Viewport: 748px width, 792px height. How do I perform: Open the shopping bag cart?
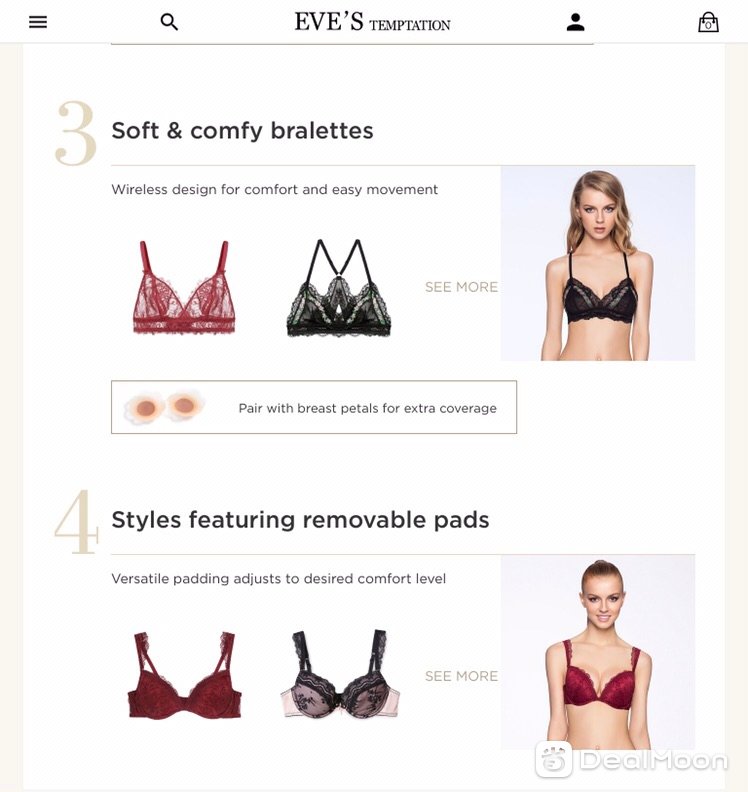point(708,22)
